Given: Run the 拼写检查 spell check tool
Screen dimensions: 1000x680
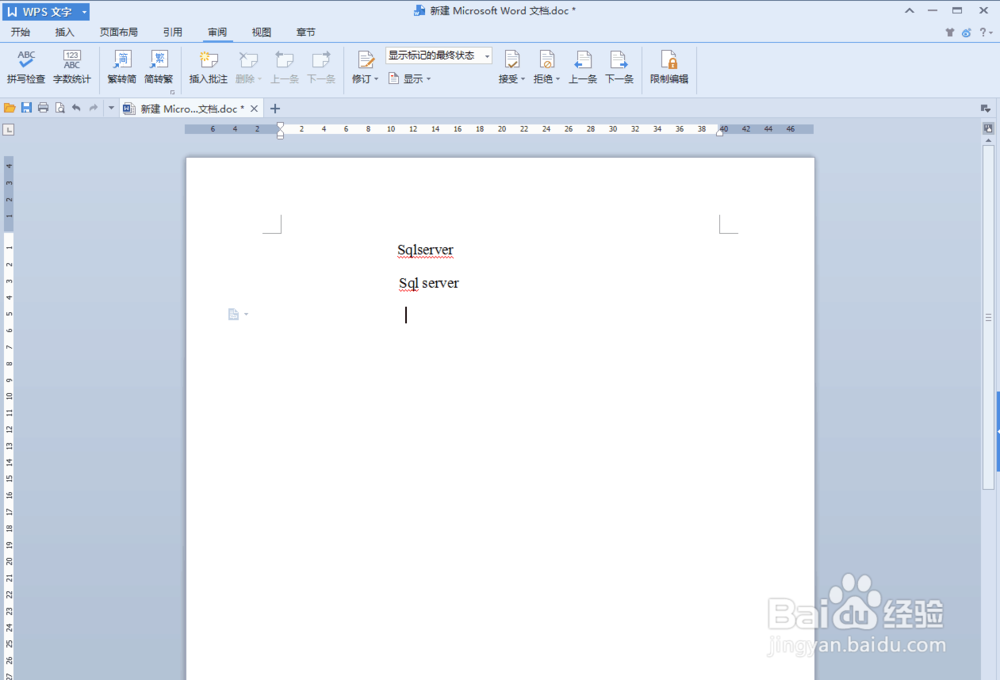Looking at the screenshot, I should [x=26, y=67].
